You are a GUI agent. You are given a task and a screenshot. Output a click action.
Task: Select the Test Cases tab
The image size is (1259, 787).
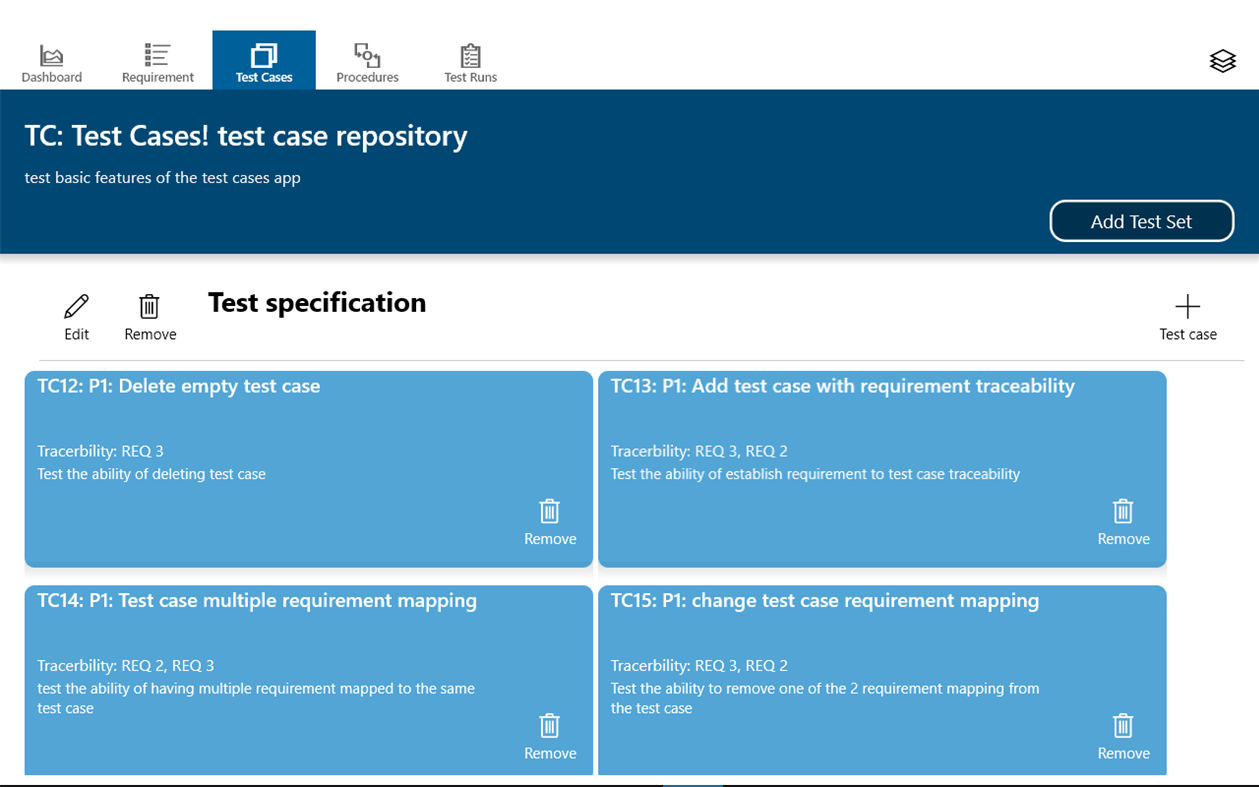[264, 62]
